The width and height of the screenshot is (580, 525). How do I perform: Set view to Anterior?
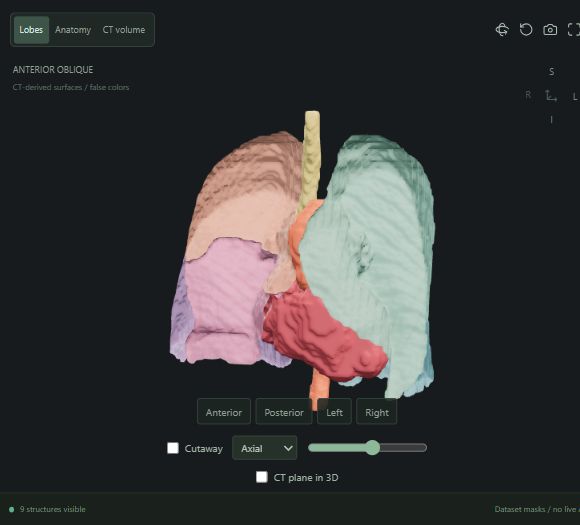coord(224,412)
